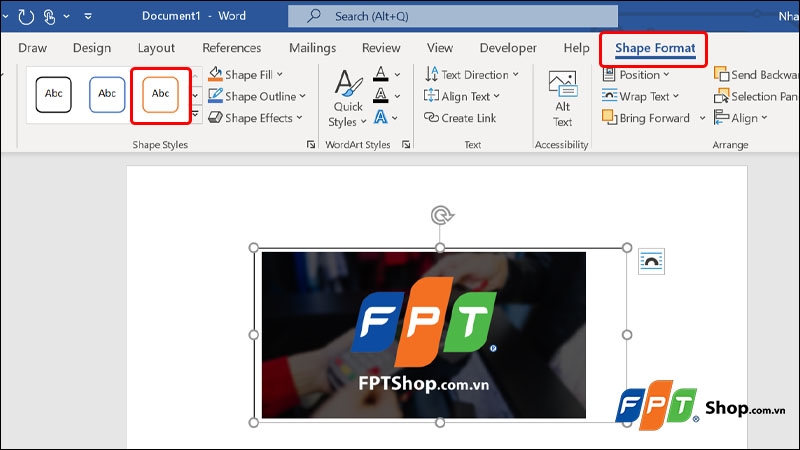Click the Text Effects blue A icon
The height and width of the screenshot is (450, 800).
(381, 117)
